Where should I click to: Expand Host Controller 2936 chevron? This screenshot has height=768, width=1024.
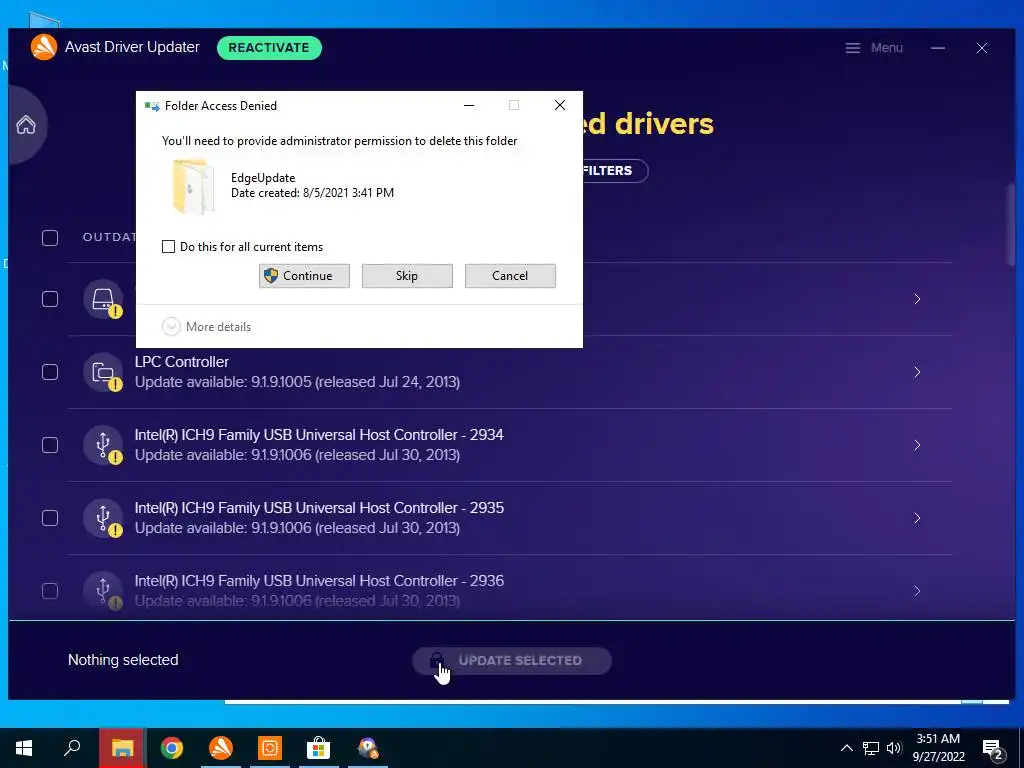tap(917, 591)
